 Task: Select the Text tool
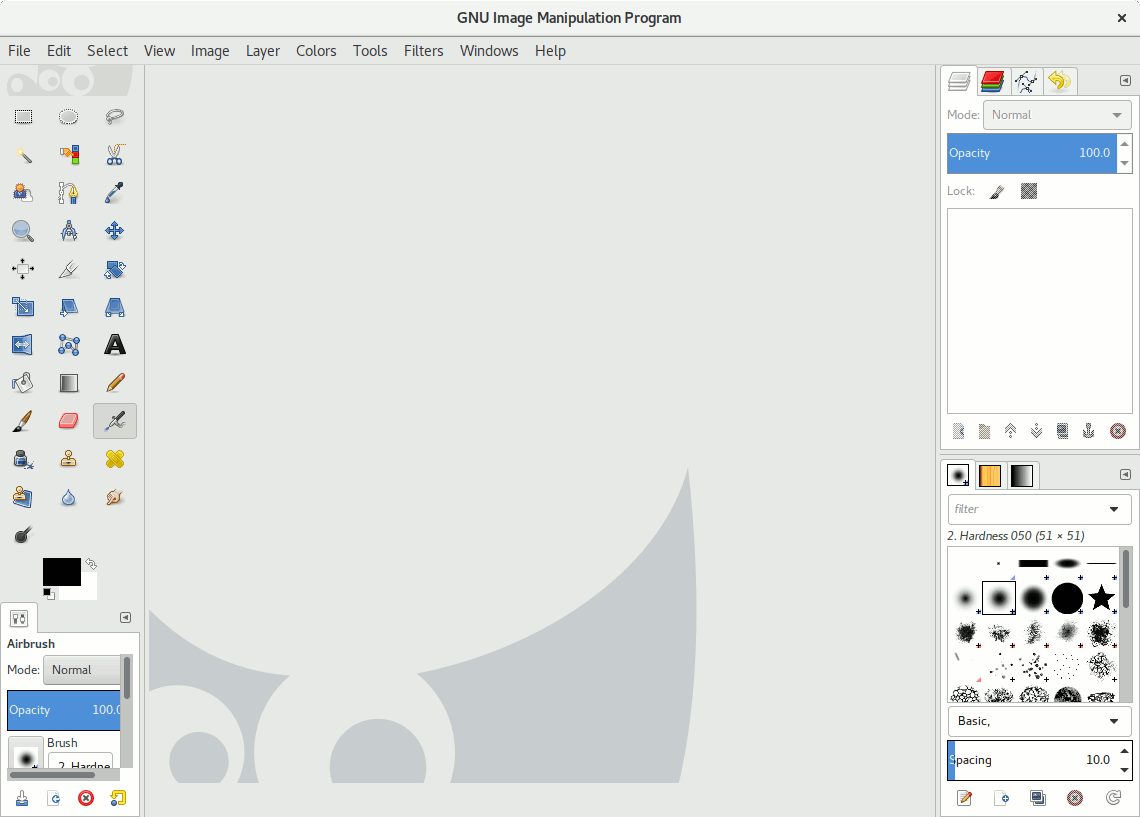(114, 345)
